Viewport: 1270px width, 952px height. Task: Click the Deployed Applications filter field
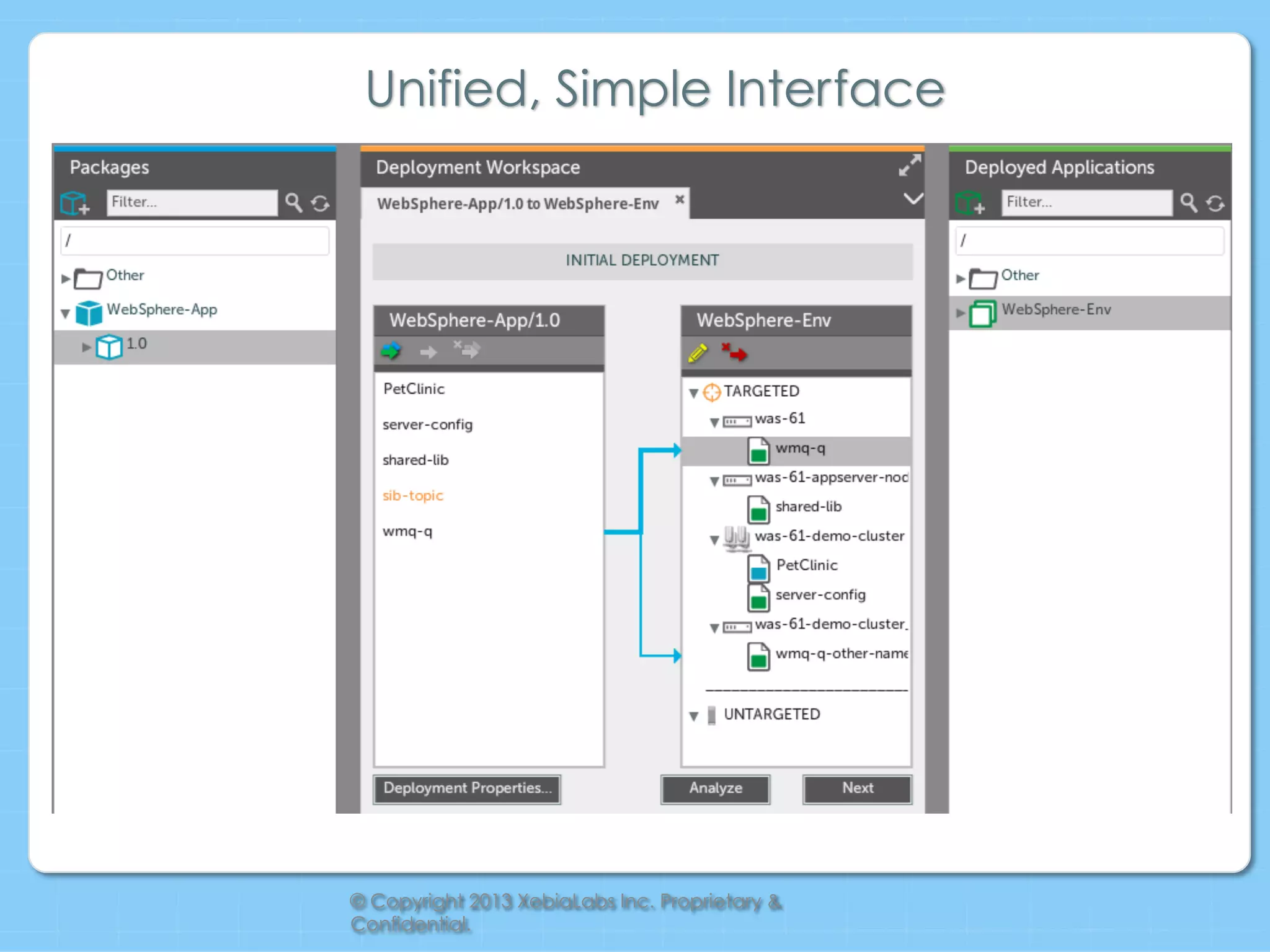pyautogui.click(x=1086, y=203)
